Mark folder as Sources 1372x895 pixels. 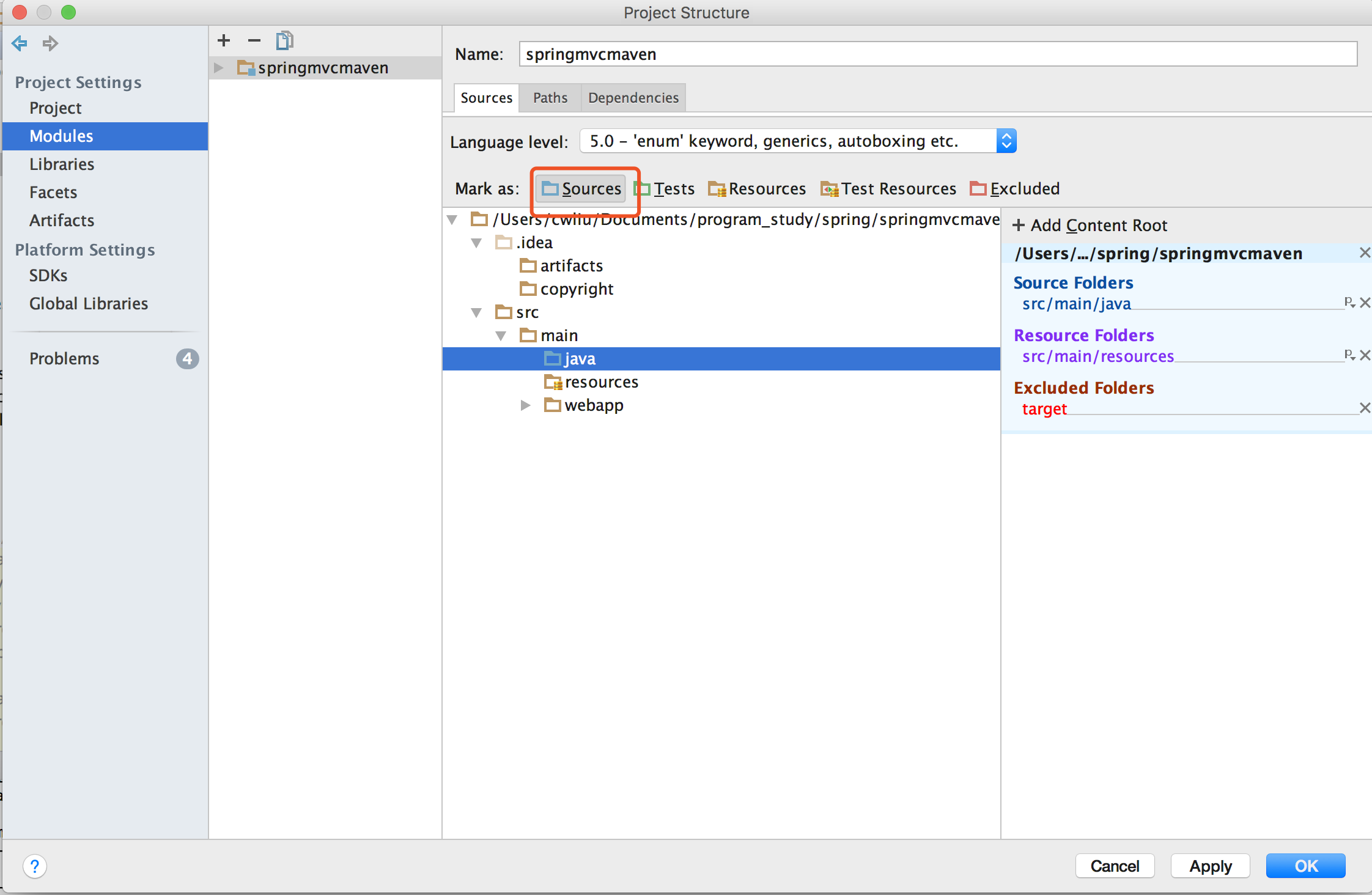(x=581, y=189)
